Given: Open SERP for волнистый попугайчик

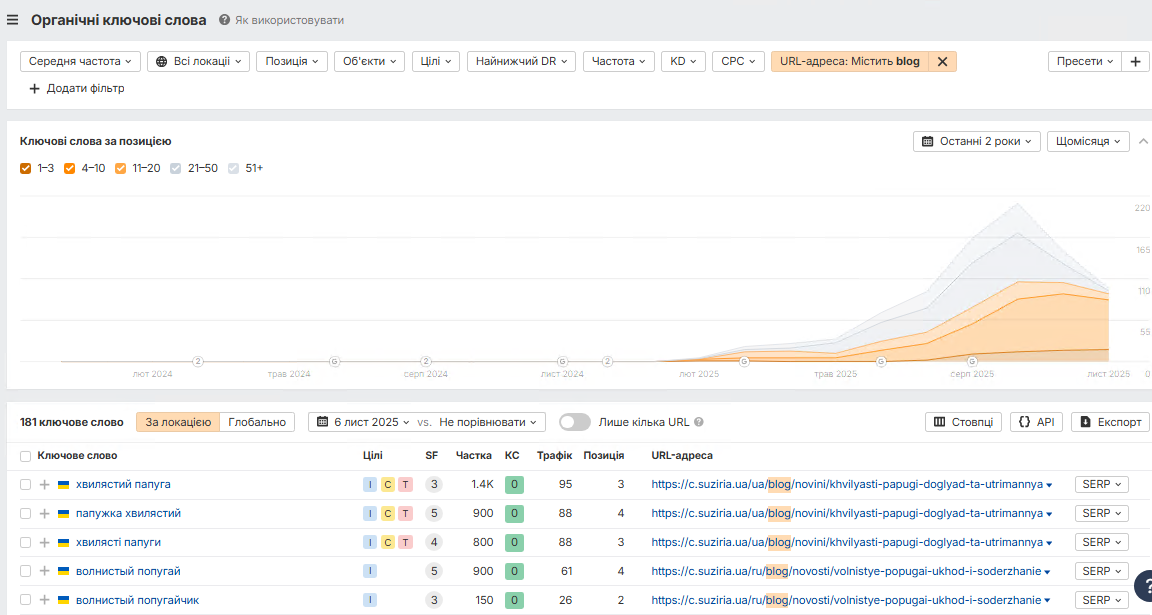Looking at the screenshot, I should click(1101, 600).
